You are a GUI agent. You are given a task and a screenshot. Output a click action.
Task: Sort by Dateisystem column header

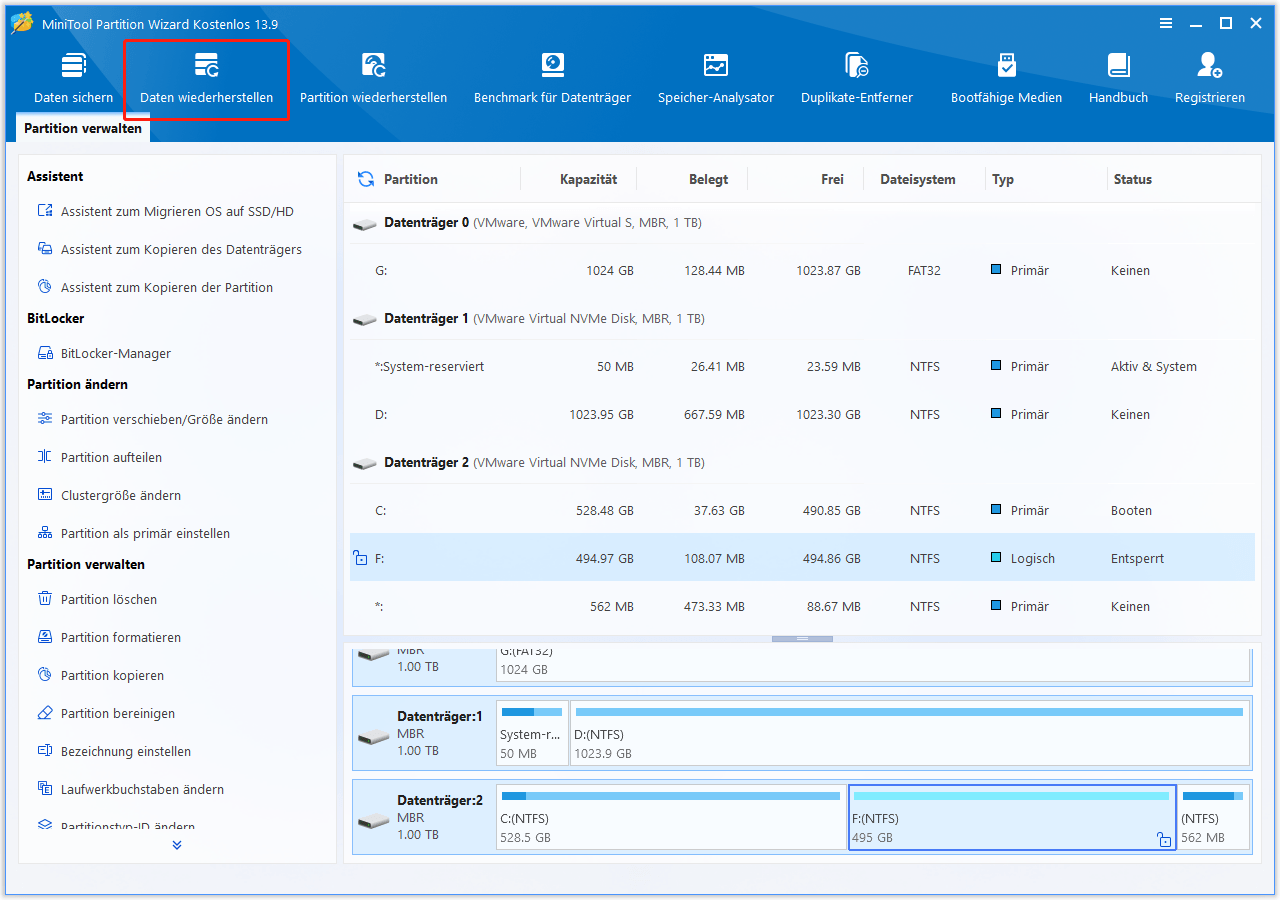point(918,180)
